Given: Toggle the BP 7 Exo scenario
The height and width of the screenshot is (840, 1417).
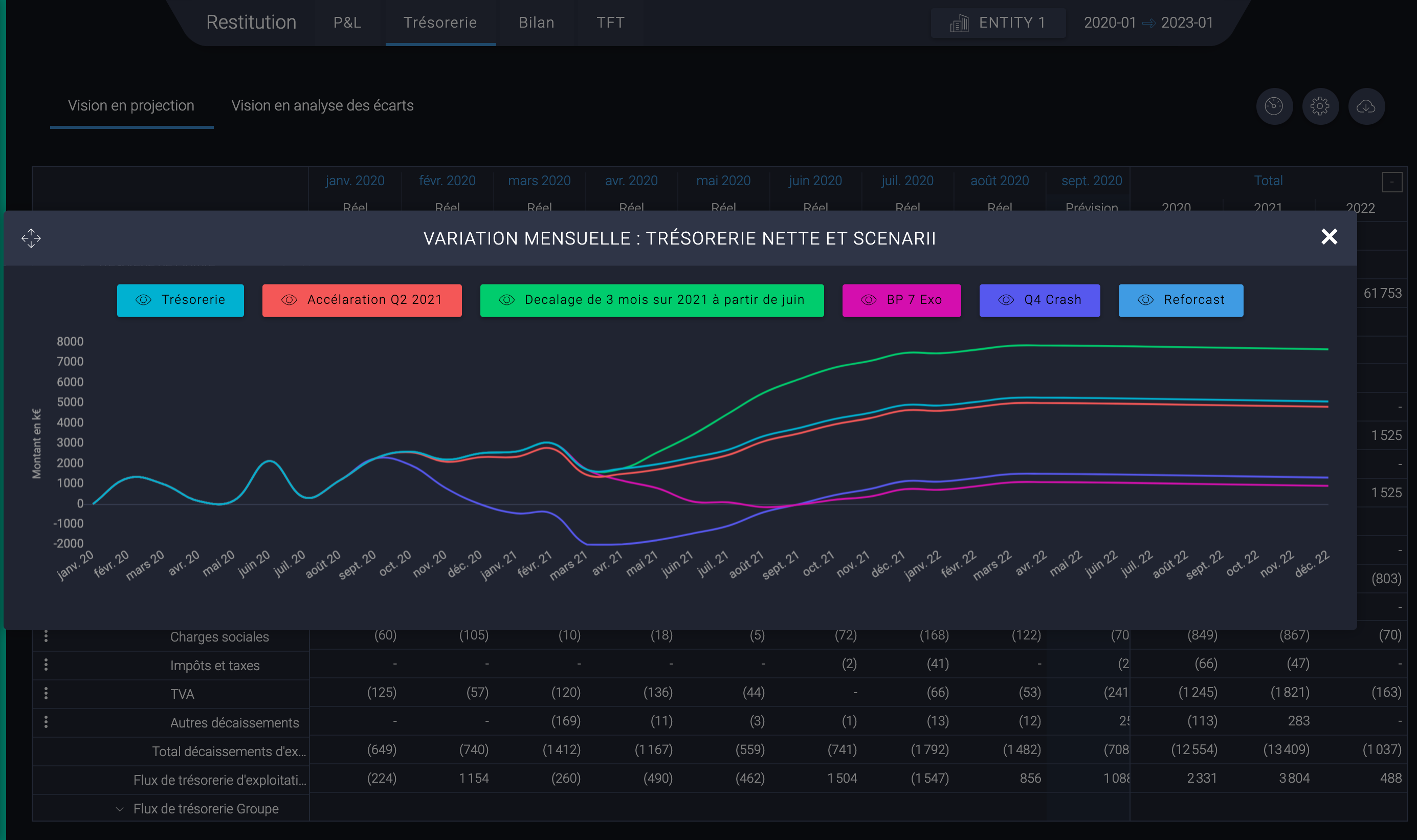Looking at the screenshot, I should pos(901,300).
